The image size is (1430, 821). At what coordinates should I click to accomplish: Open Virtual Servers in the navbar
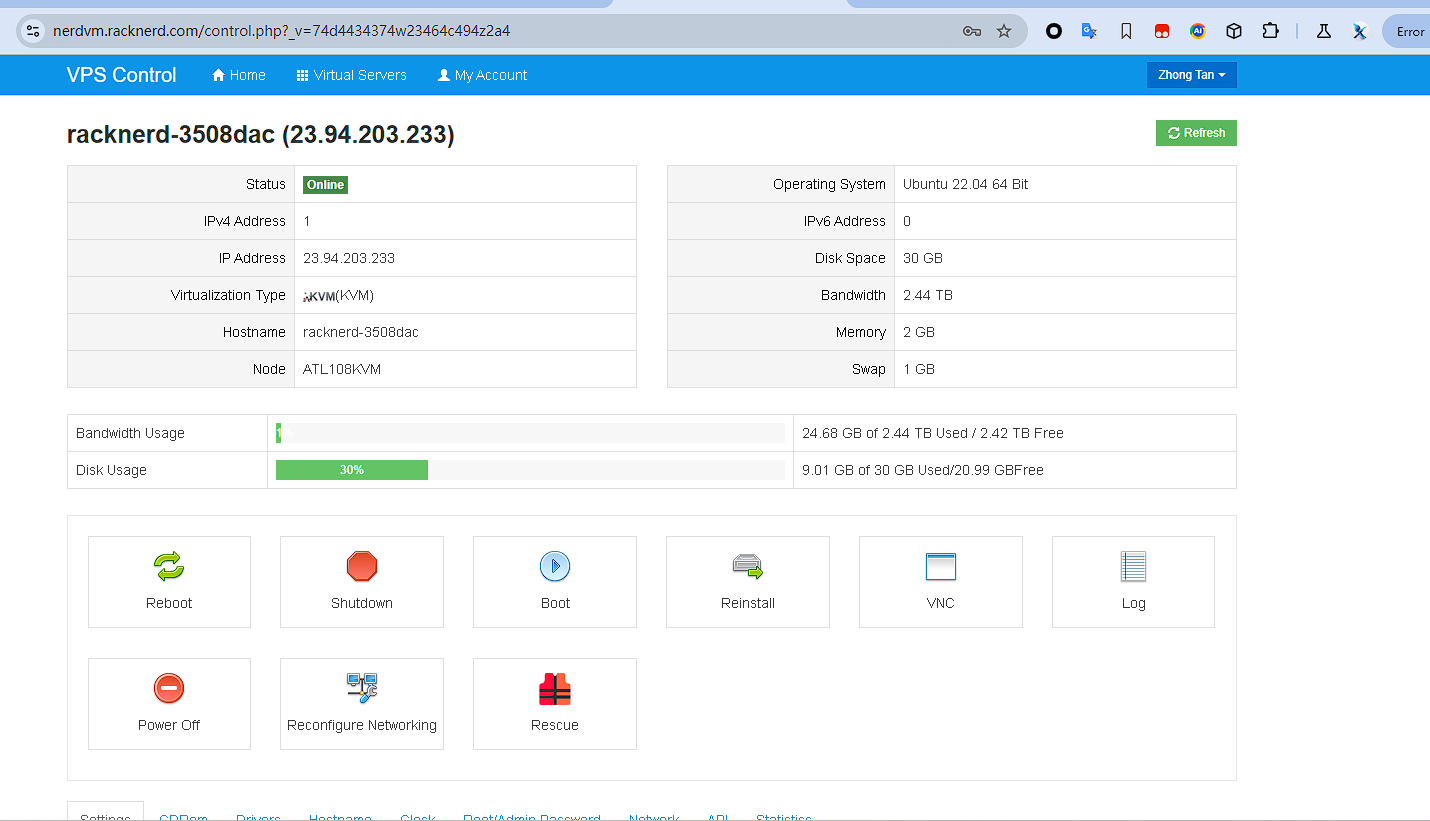click(352, 75)
